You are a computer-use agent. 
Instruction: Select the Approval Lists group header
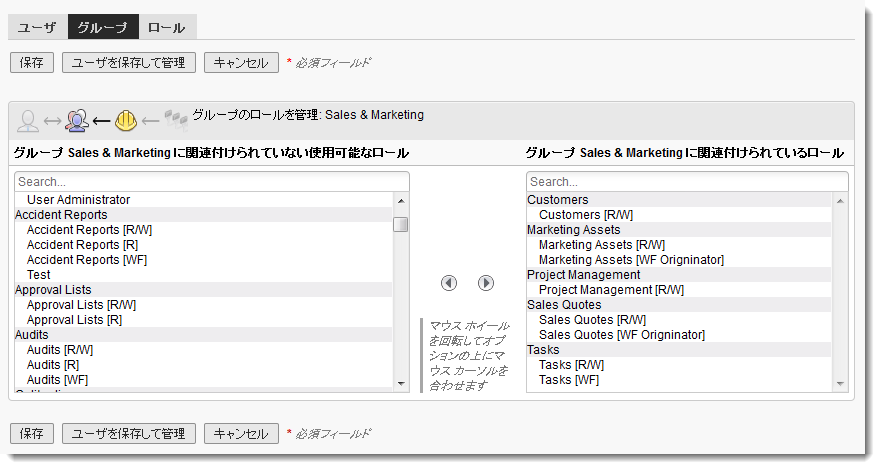pos(203,290)
